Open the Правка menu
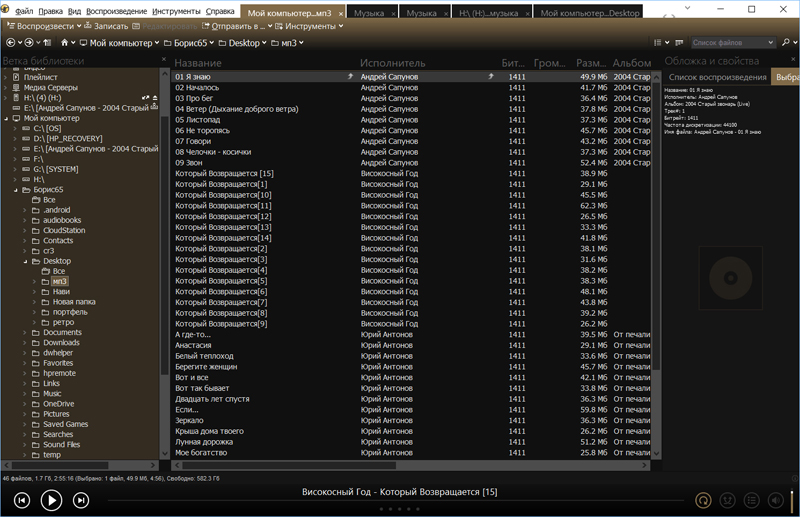The height and width of the screenshot is (517, 800). (51, 11)
